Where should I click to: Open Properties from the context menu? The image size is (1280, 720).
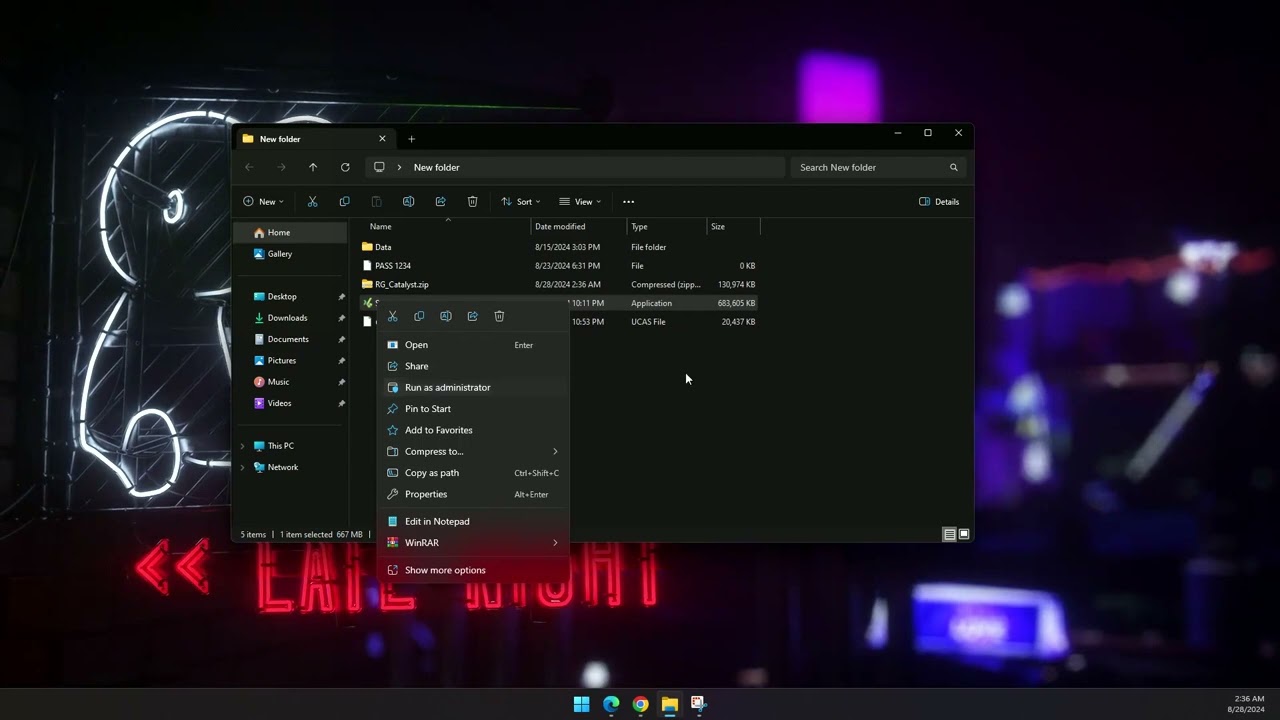pyautogui.click(x=473, y=494)
